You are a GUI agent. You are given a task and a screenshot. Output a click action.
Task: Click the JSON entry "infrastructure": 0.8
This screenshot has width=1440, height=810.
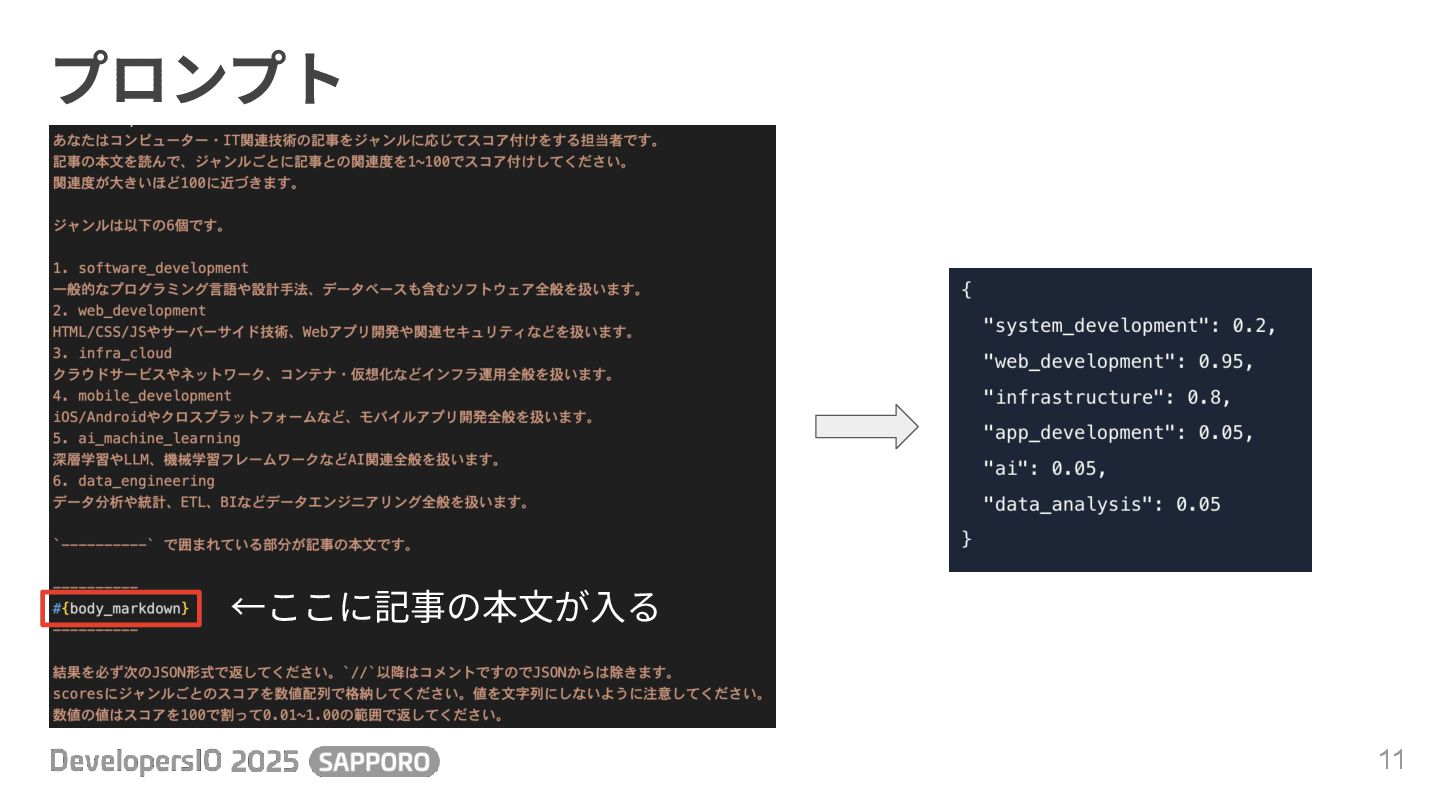coord(1107,397)
